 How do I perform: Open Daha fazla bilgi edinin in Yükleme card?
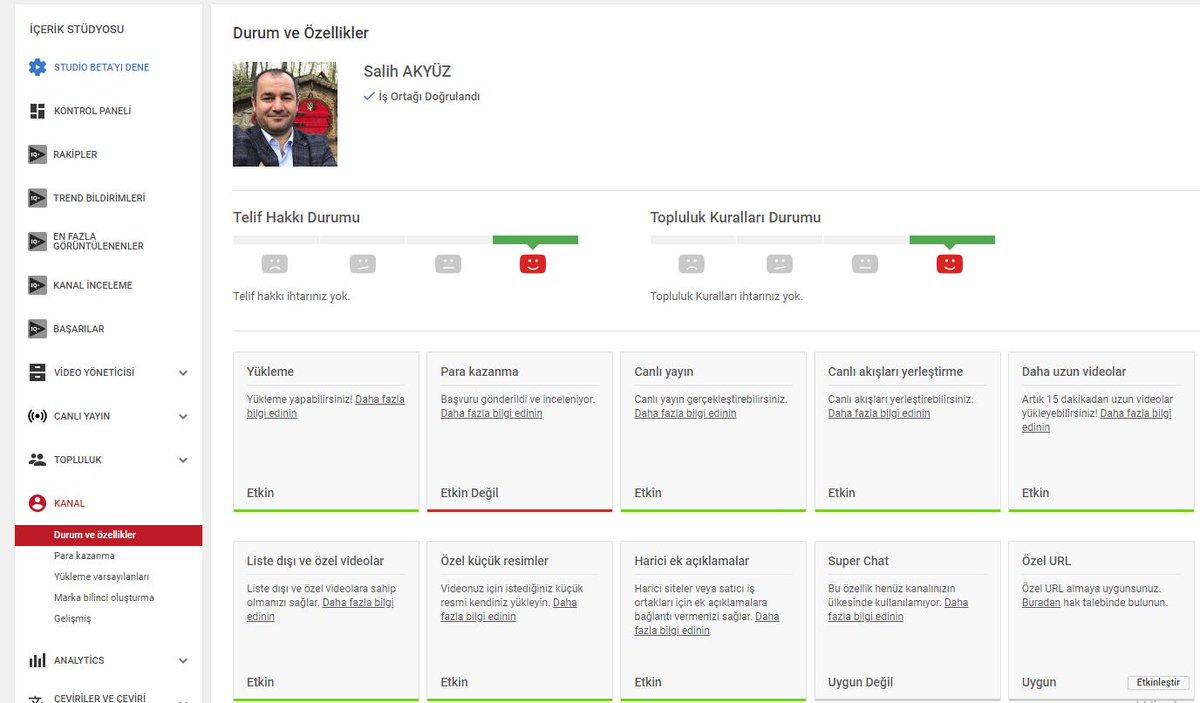pos(326,406)
